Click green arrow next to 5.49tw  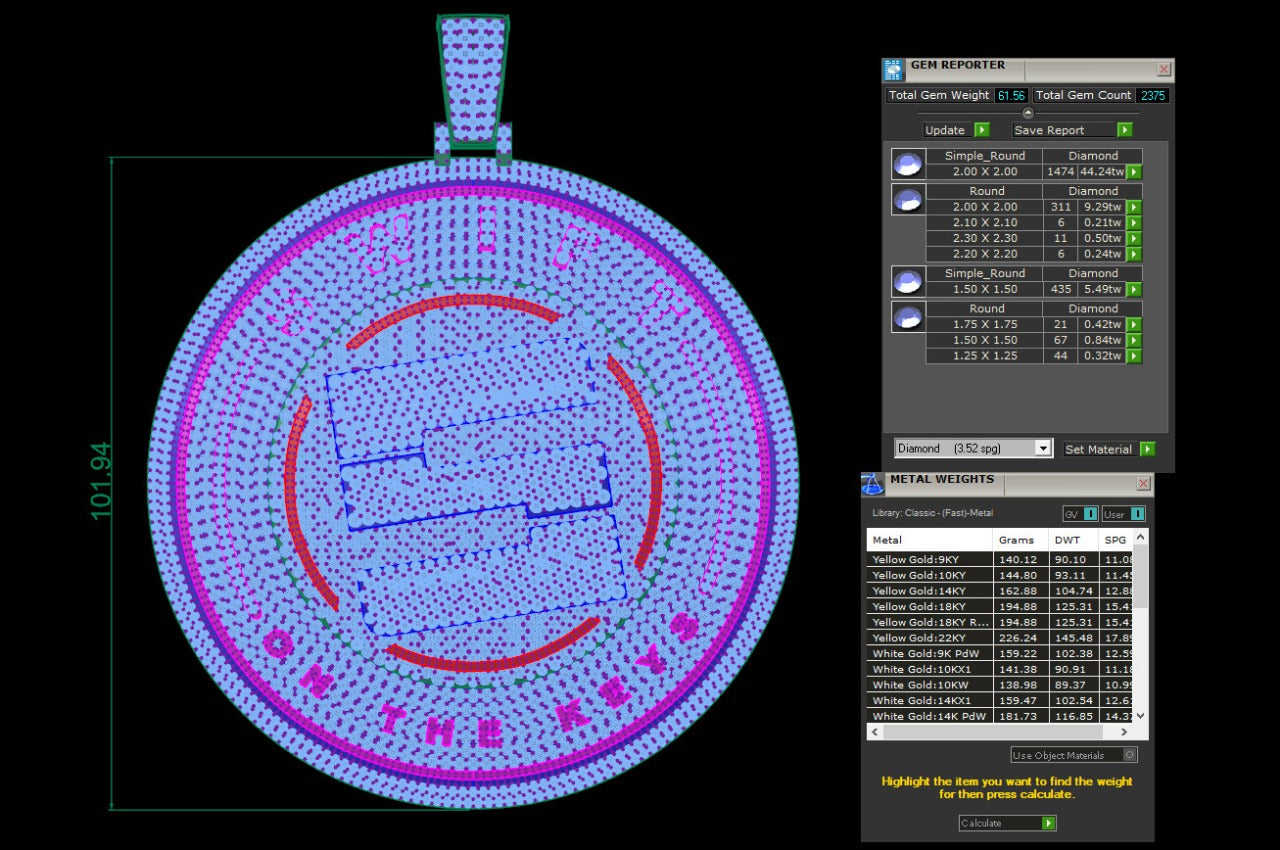(1134, 289)
